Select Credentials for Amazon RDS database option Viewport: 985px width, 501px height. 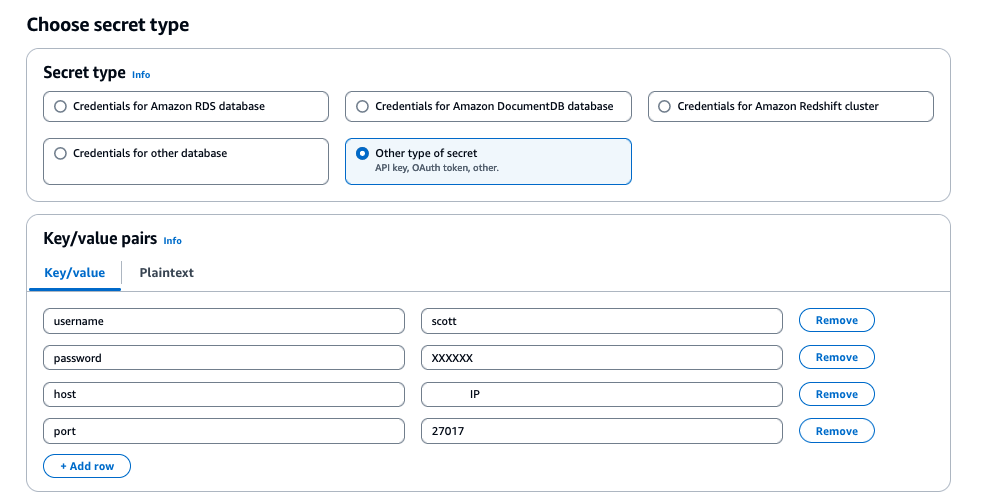click(61, 106)
